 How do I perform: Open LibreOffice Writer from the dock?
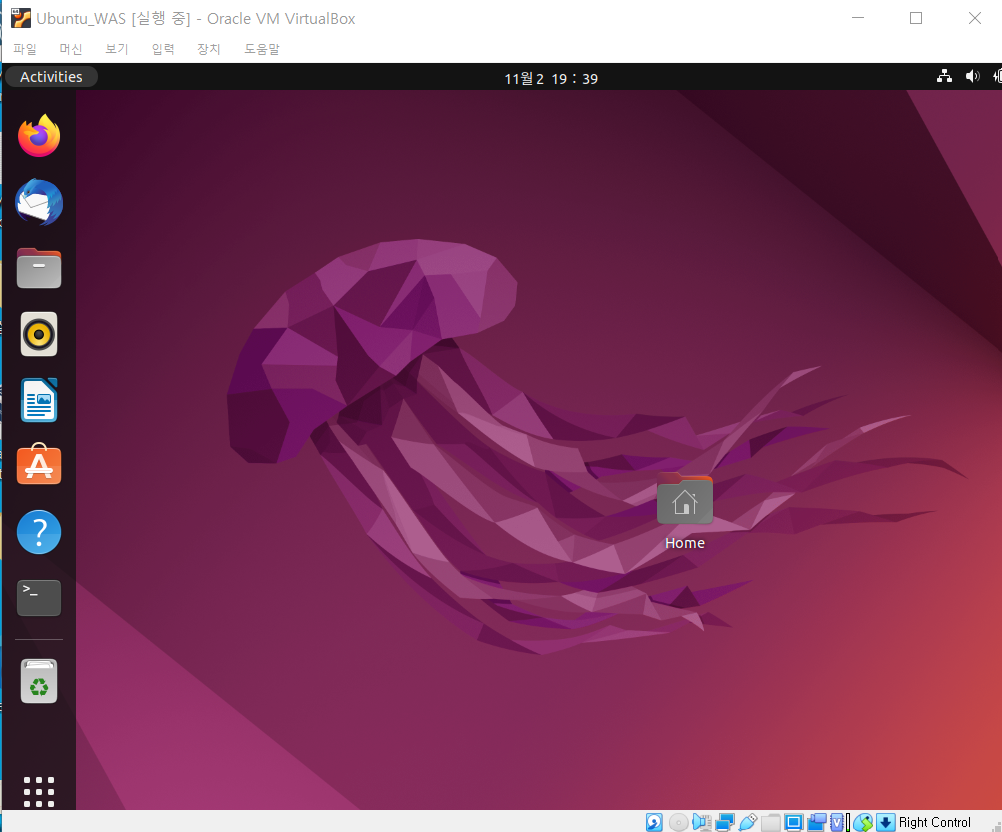[x=39, y=400]
